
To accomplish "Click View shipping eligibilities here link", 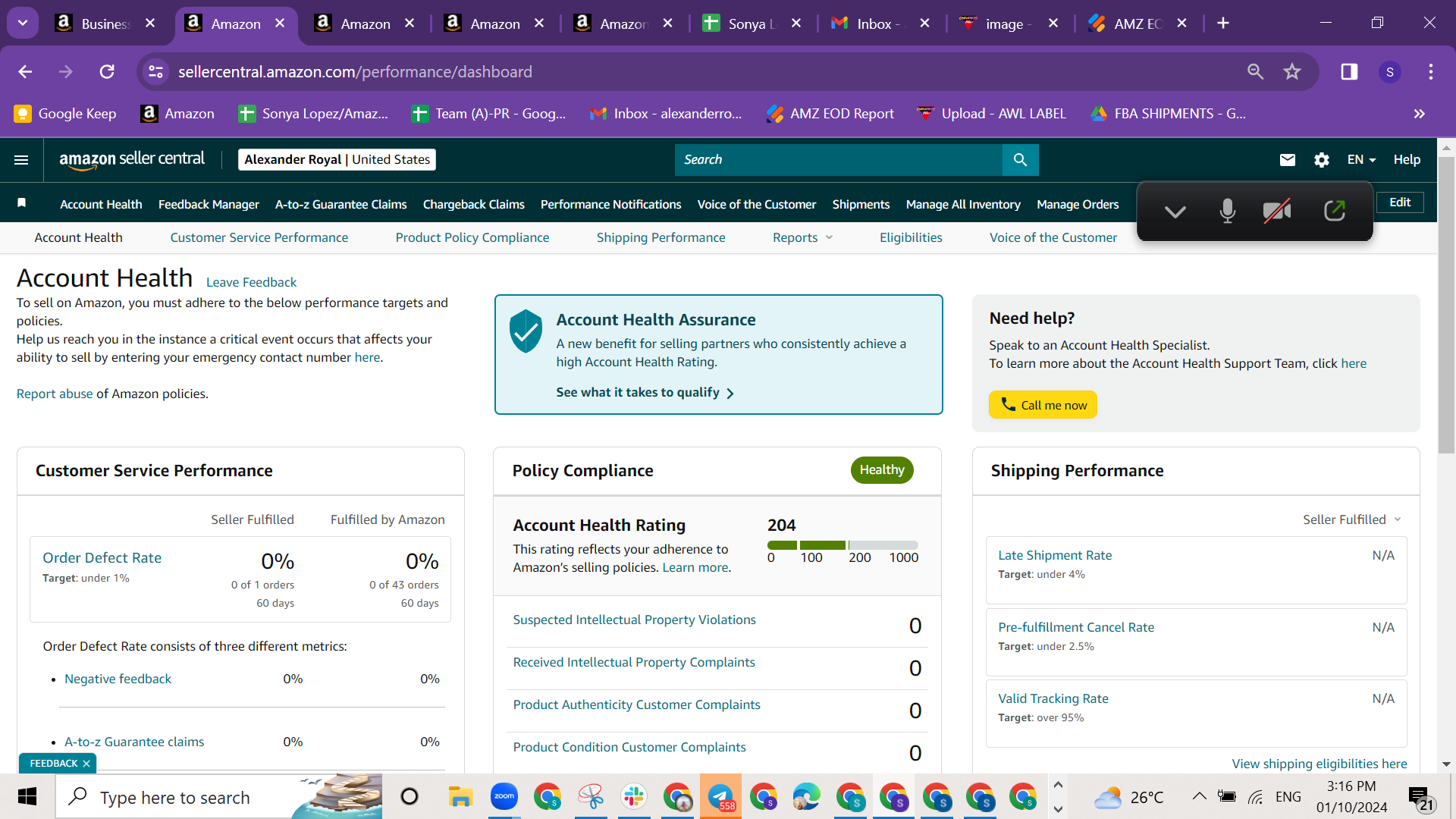I will click(1319, 764).
